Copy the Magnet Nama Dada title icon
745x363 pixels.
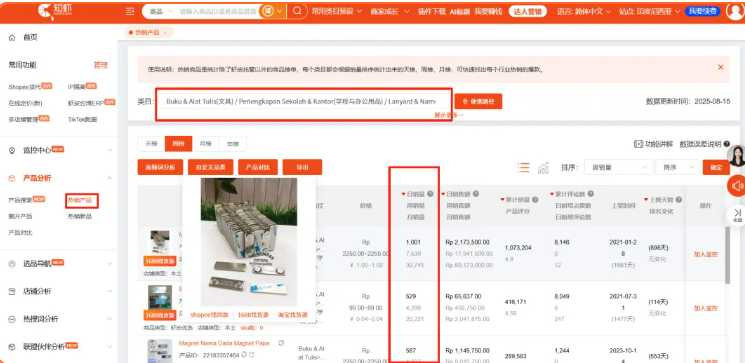pos(281,343)
